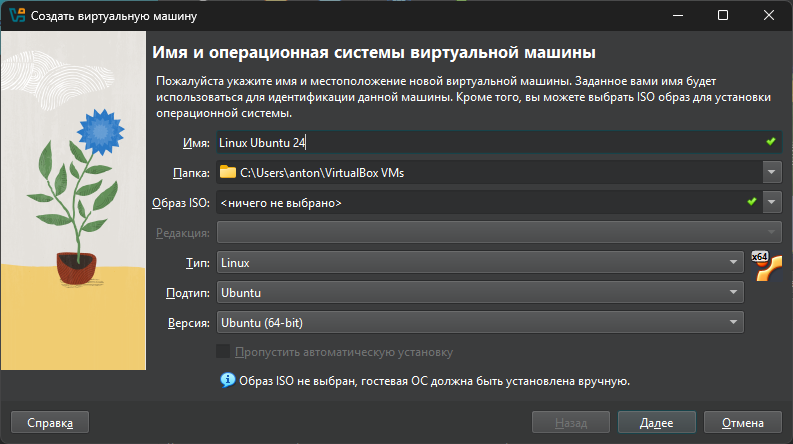Click window title Создать виртуальную машину
The image size is (793, 444).
click(114, 16)
